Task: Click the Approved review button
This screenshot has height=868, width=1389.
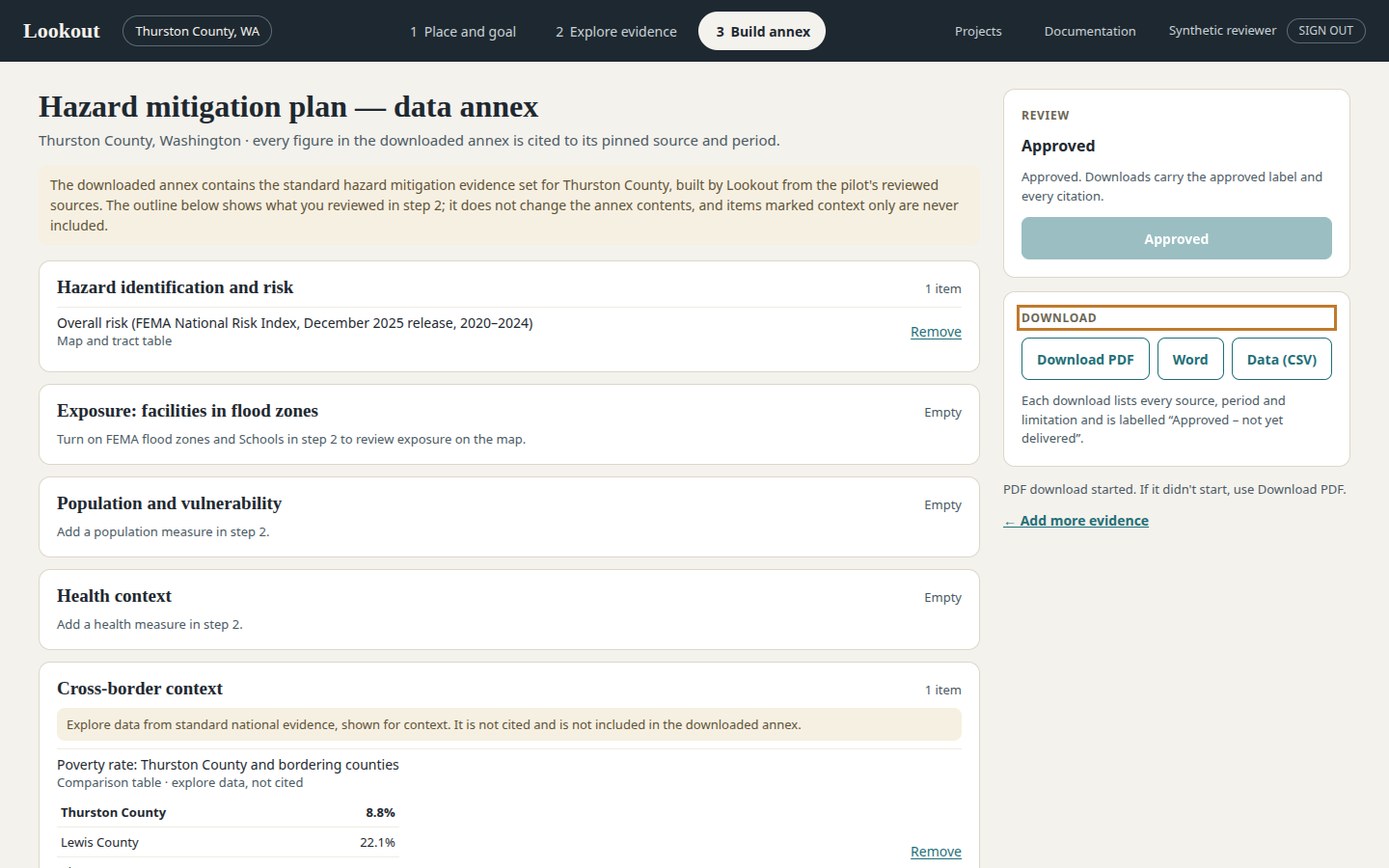Action: [x=1177, y=238]
